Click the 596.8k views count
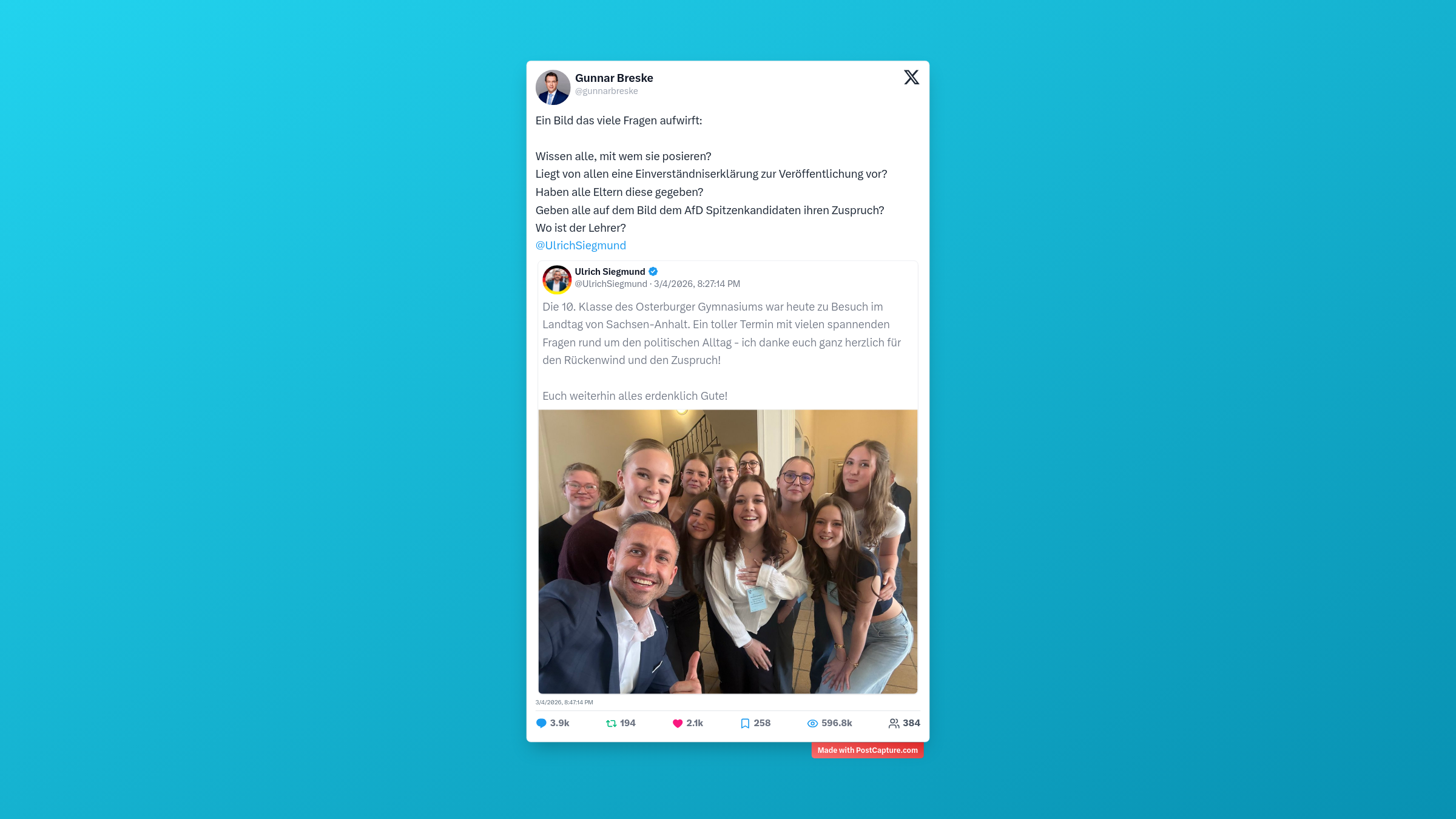This screenshot has width=1456, height=819. [837, 723]
